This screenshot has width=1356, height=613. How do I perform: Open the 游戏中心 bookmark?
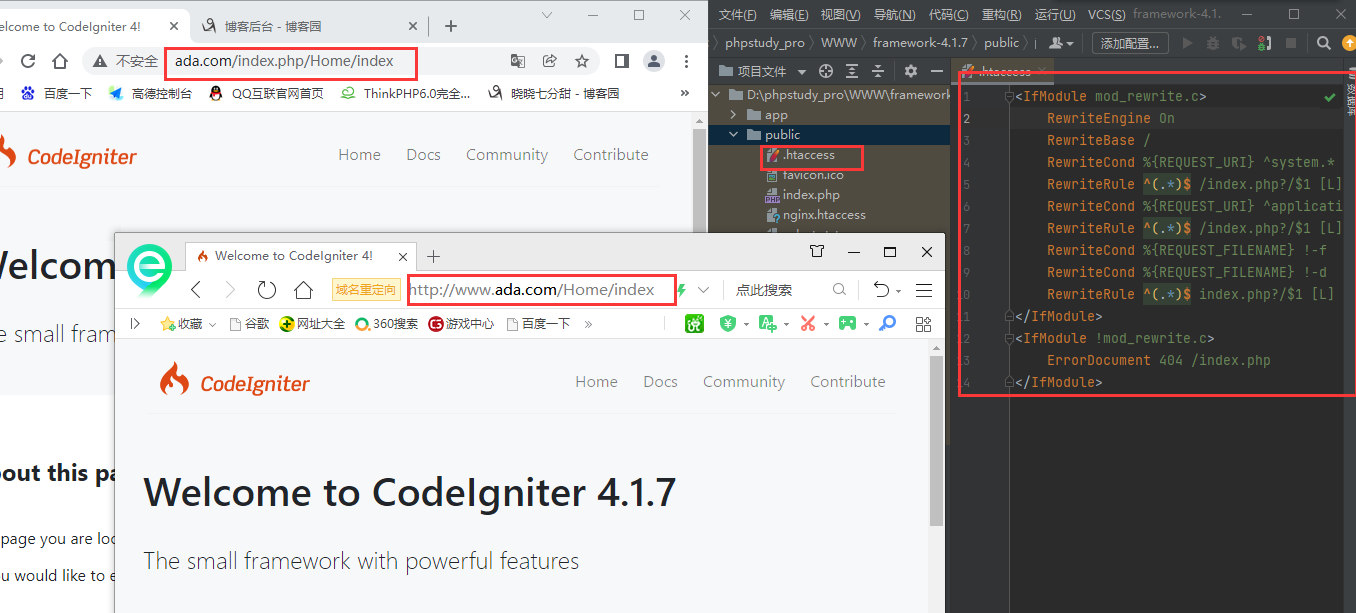pyautogui.click(x=461, y=324)
